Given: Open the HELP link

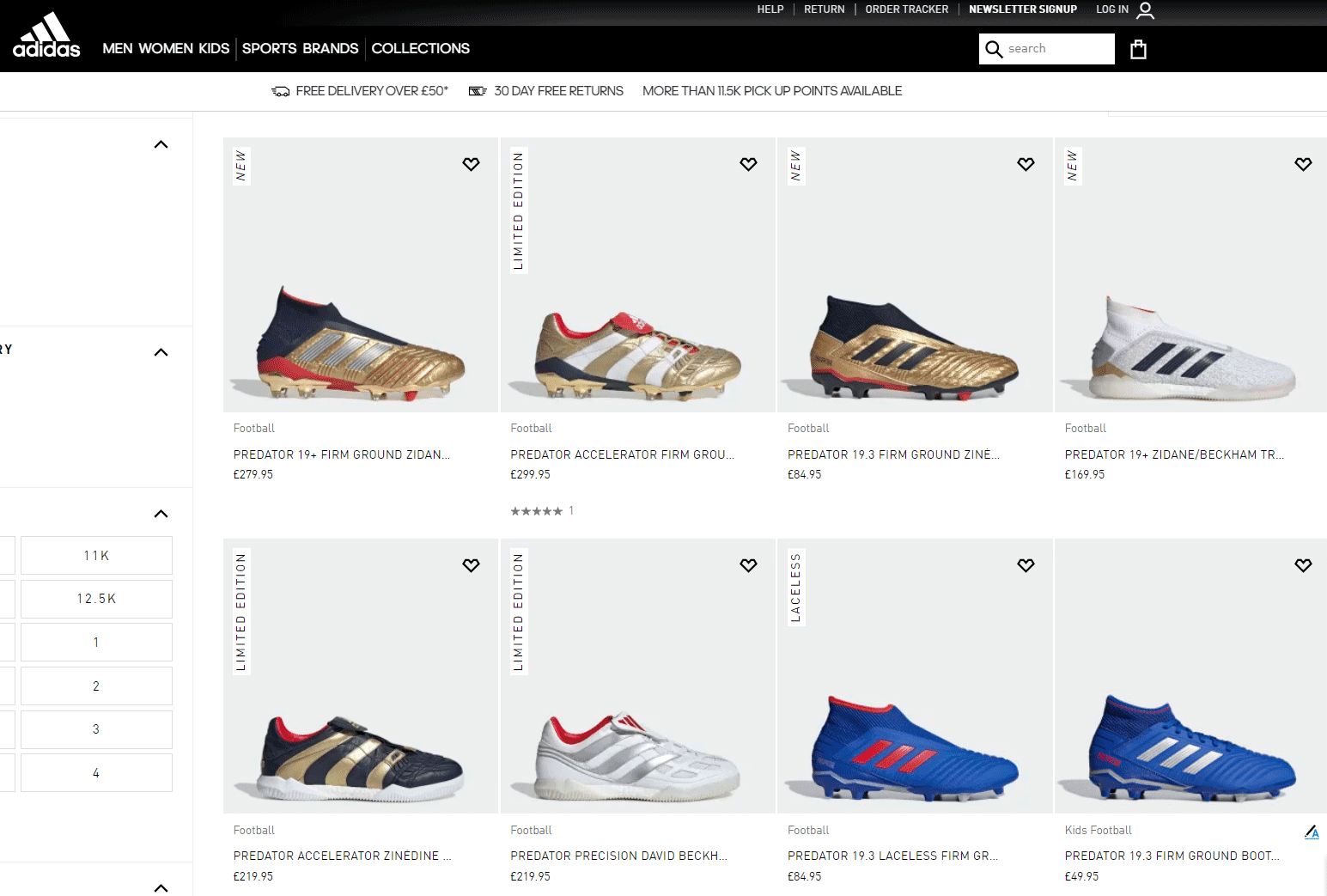Looking at the screenshot, I should pyautogui.click(x=770, y=9).
